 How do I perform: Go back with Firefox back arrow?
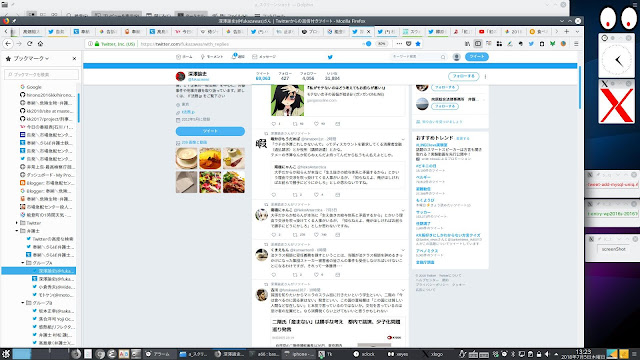tap(8, 44)
